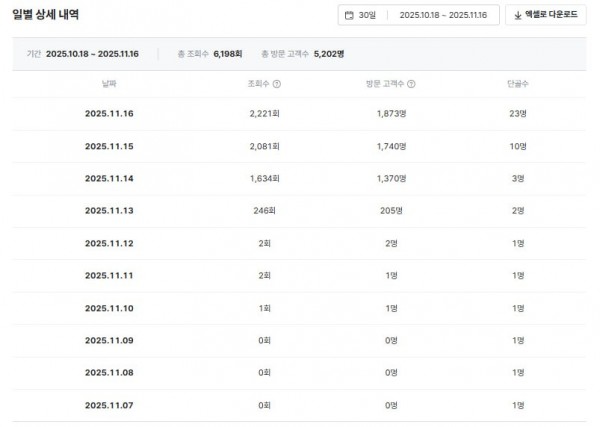Click the help icon beside 조회수
Viewport: 600px width, 427px height.
(276, 84)
